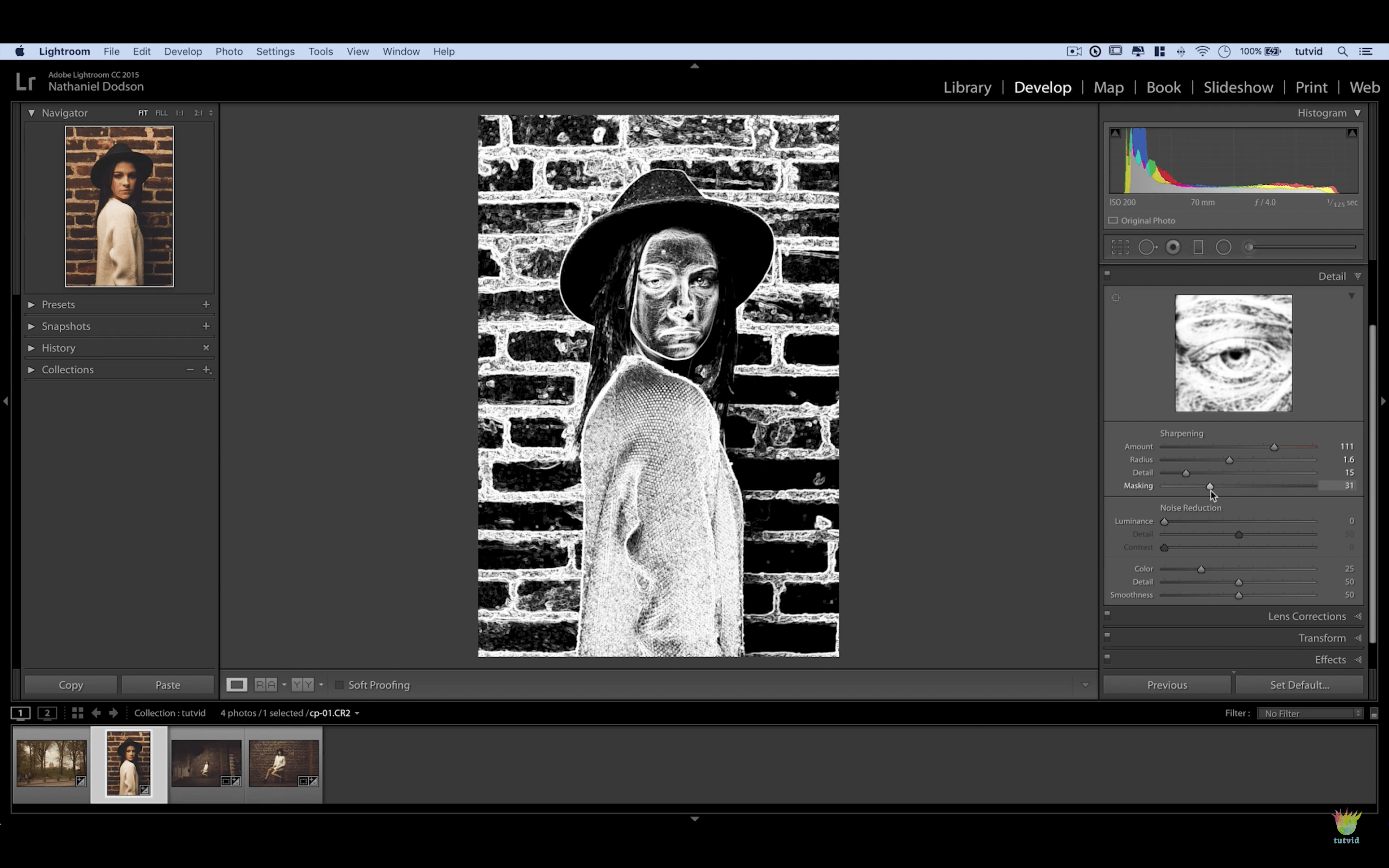Click the Set Default... button
The height and width of the screenshot is (868, 1389).
click(x=1299, y=685)
